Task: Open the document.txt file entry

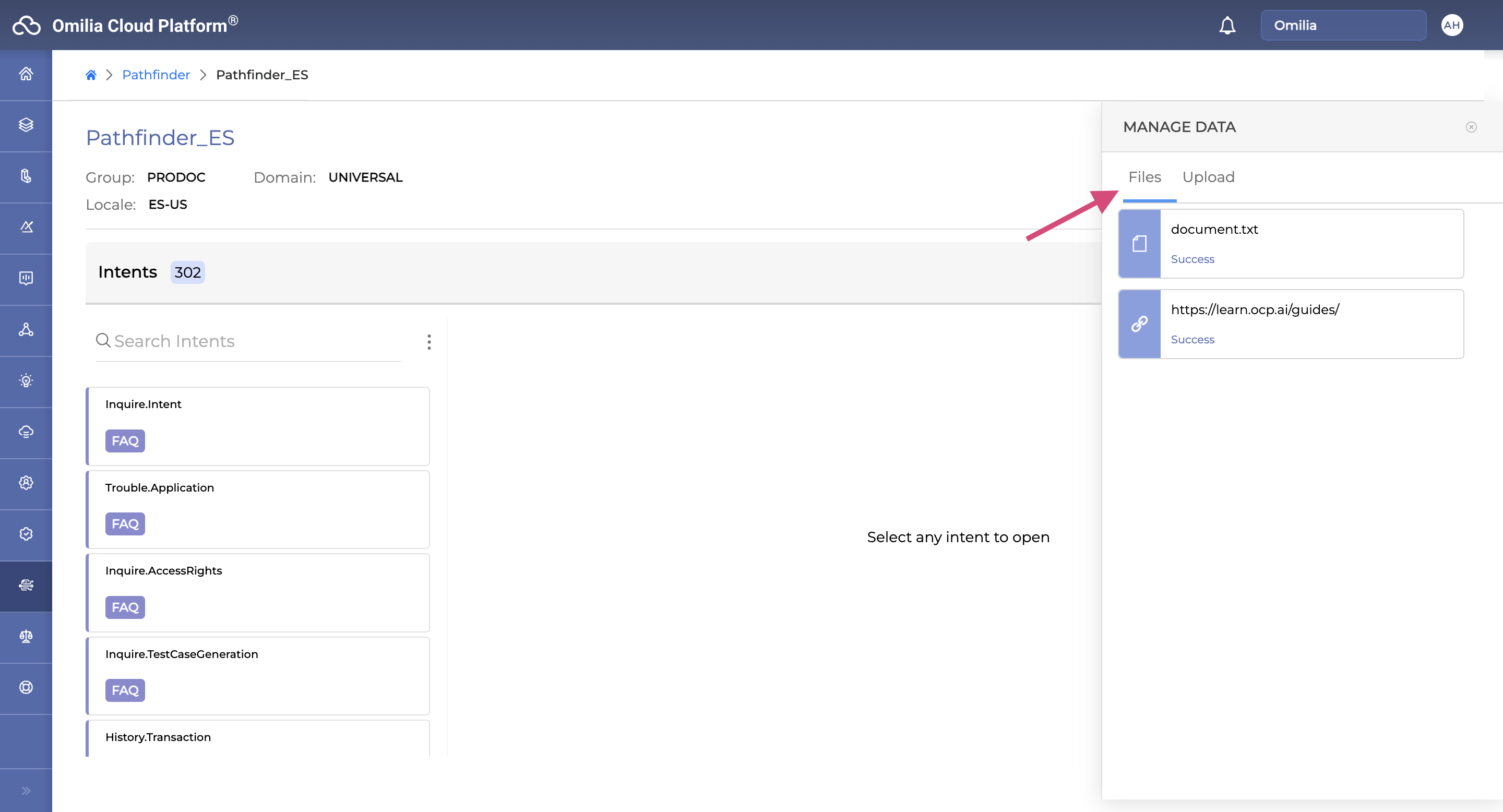Action: pos(1310,243)
